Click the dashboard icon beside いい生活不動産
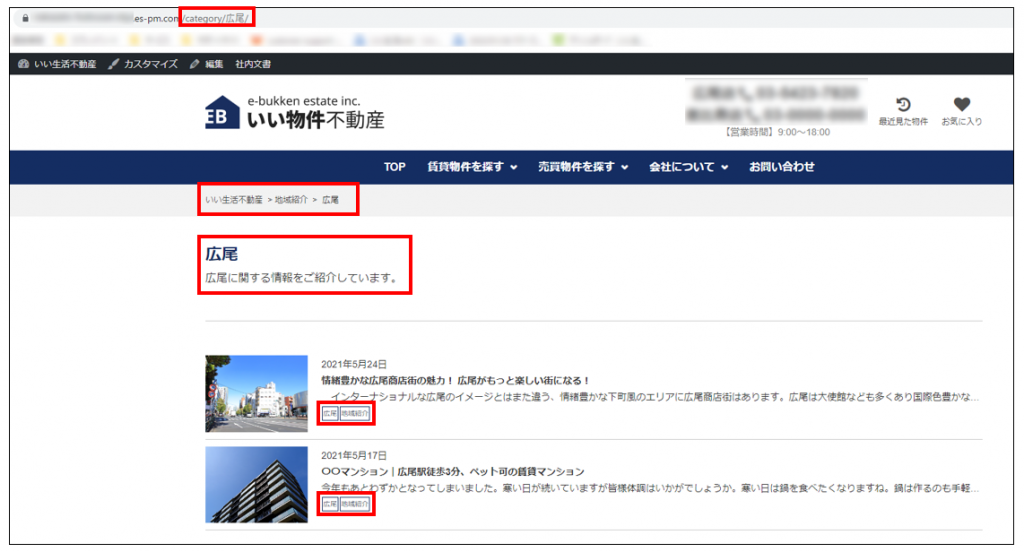This screenshot has height=552, width=1024. click(24, 64)
